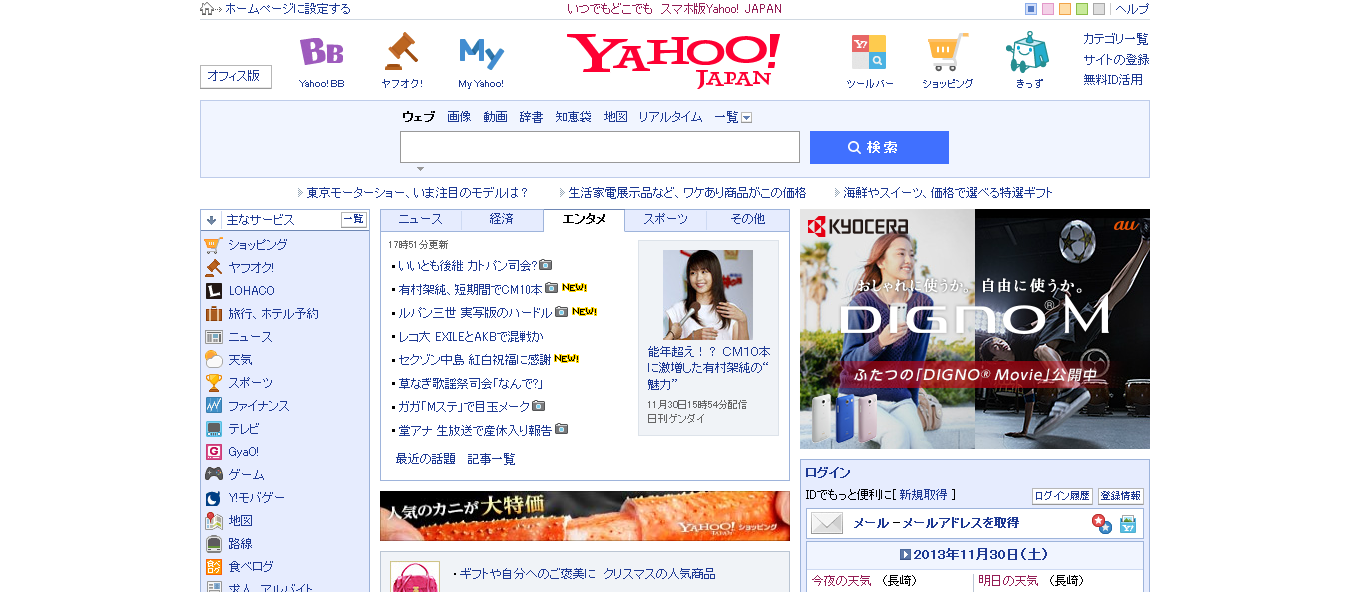Open the 有村架純 photo thumbnail
Image resolution: width=1349 pixels, height=592 pixels.
click(x=708, y=294)
